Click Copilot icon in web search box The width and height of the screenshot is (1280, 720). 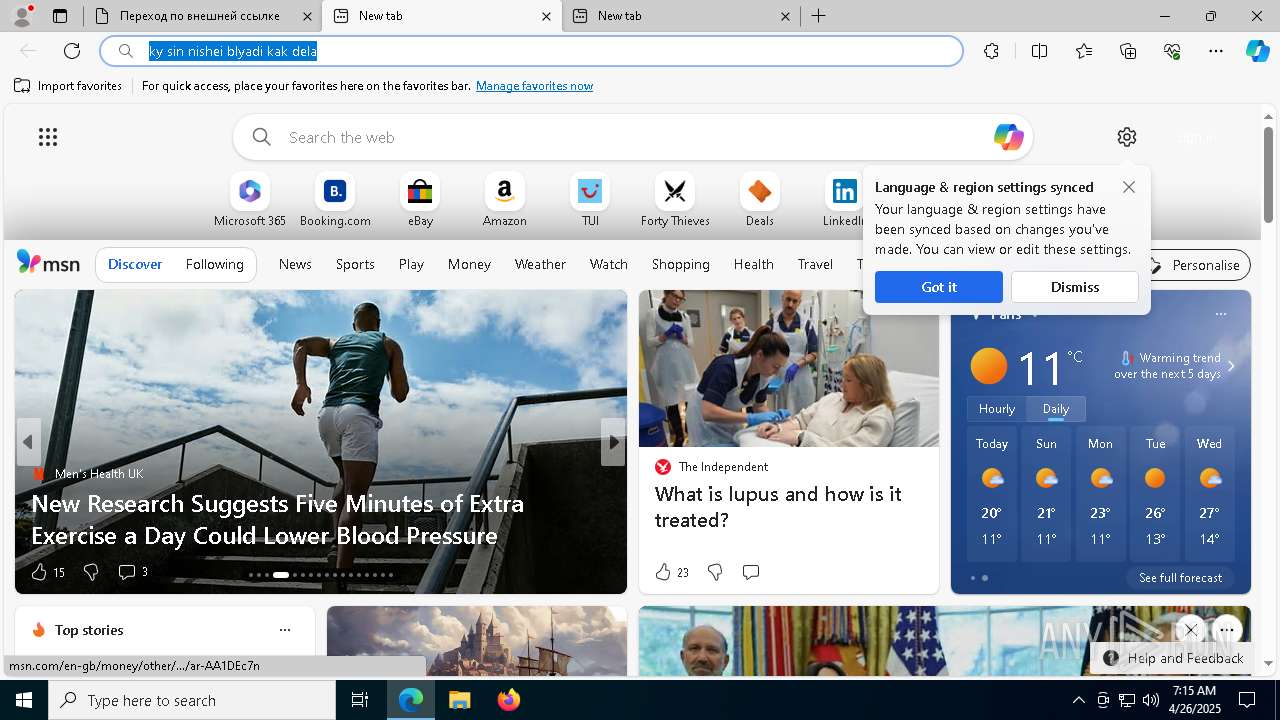pos(1008,137)
